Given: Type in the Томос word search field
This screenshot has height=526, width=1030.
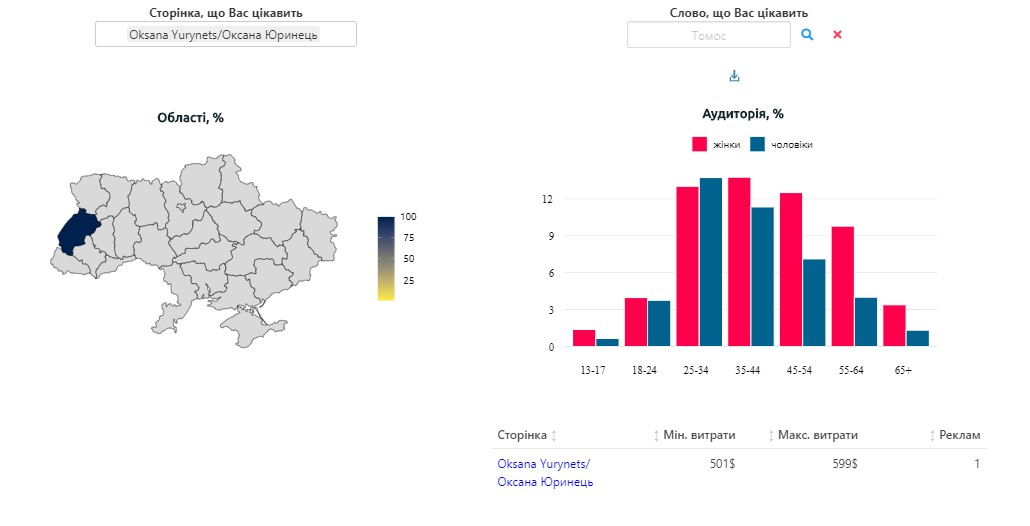Looking at the screenshot, I should tap(708, 35).
